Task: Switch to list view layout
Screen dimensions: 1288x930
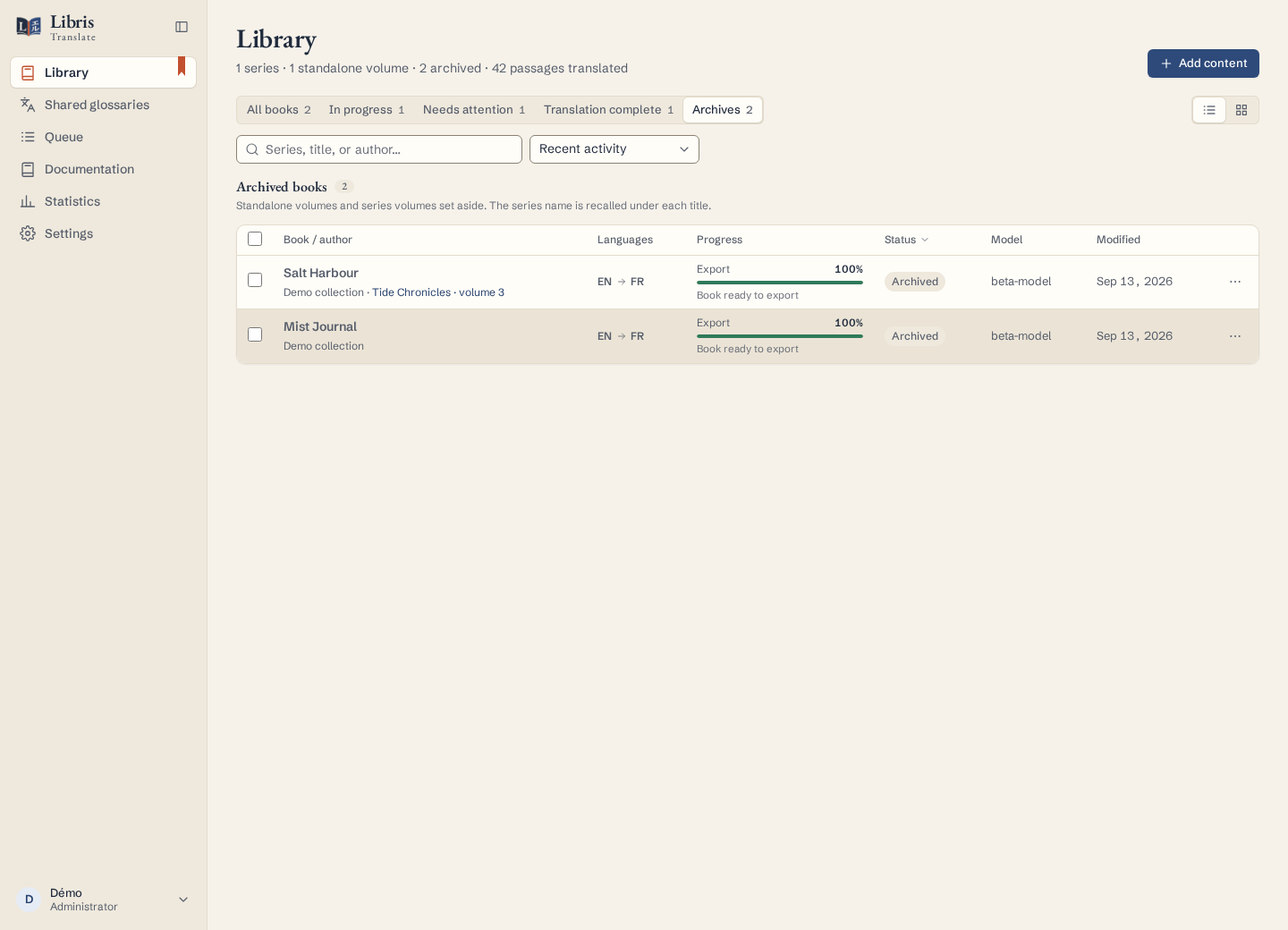Action: point(1209,110)
